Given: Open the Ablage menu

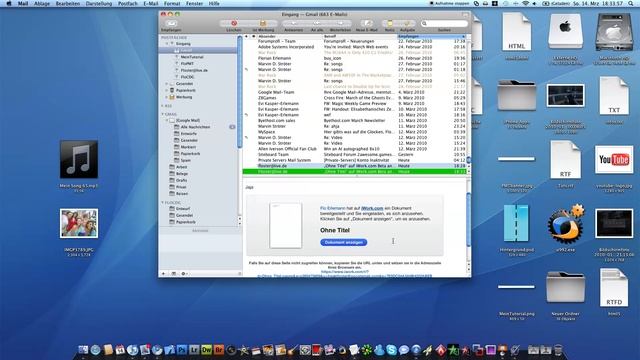Looking at the screenshot, I should point(42,3).
